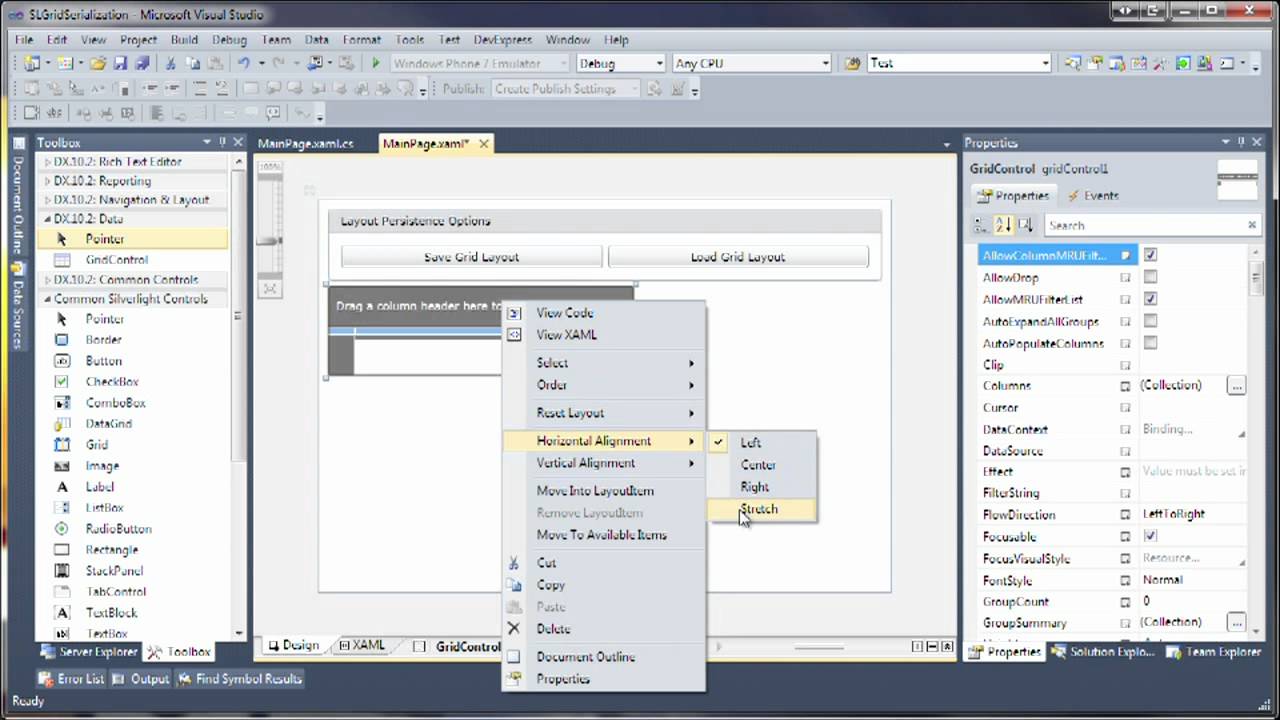Open the Debug menu

click(x=229, y=40)
